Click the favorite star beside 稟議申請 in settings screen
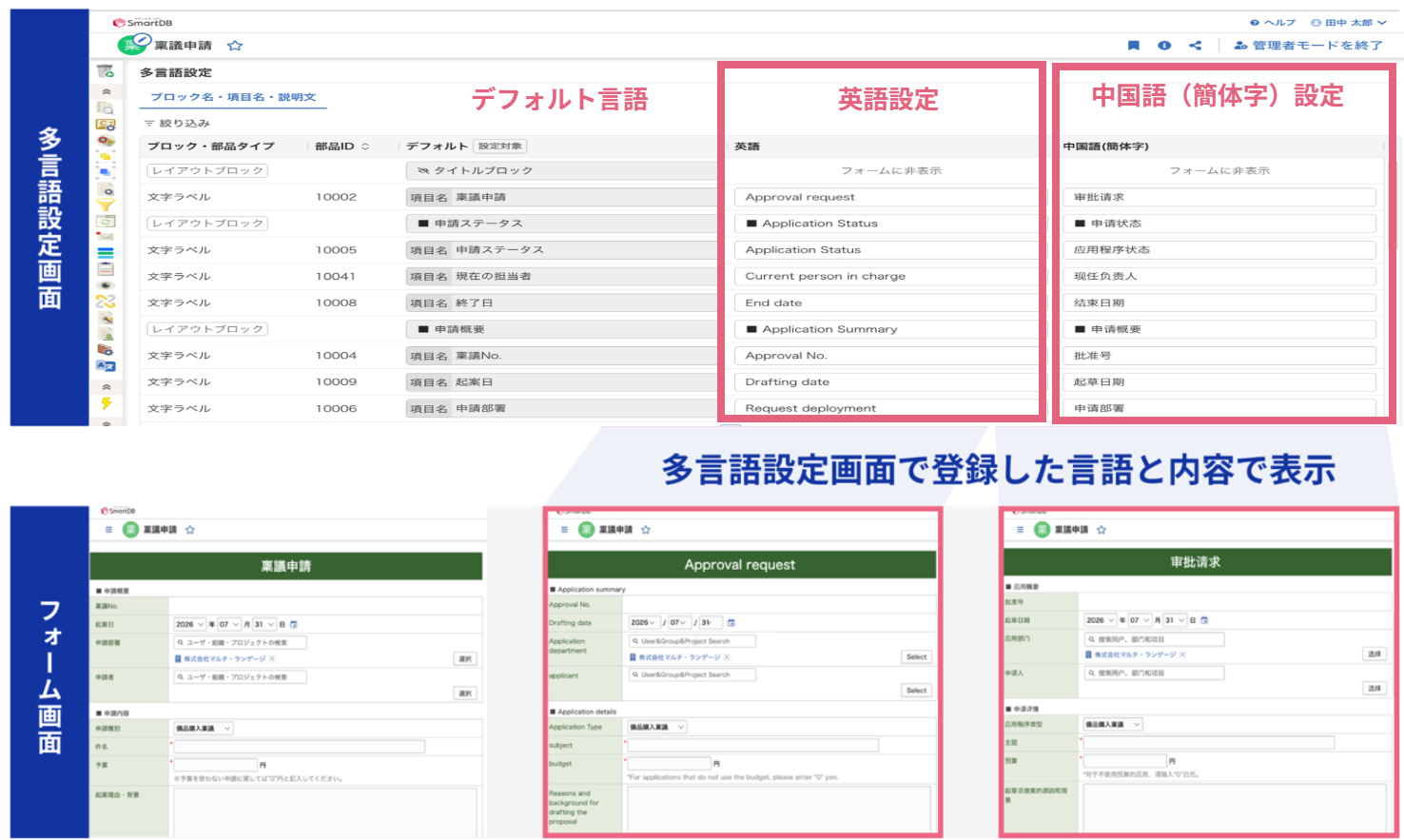The height and width of the screenshot is (840, 1404). pyautogui.click(x=235, y=46)
